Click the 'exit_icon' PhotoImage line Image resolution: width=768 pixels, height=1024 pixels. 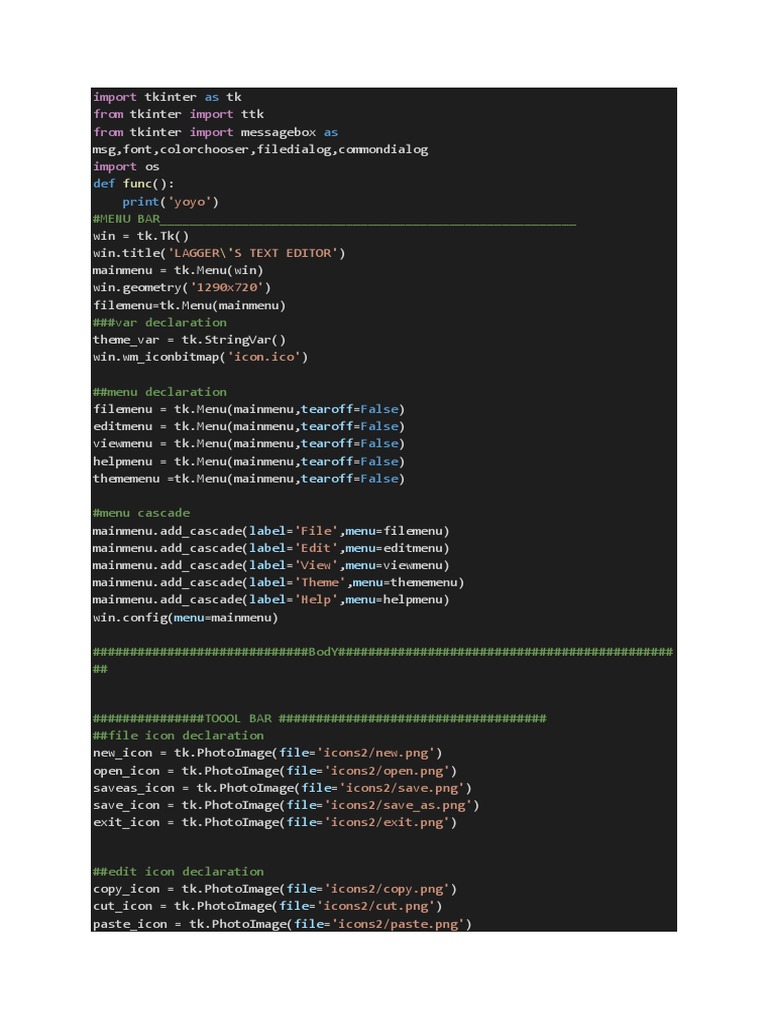pyautogui.click(x=274, y=822)
